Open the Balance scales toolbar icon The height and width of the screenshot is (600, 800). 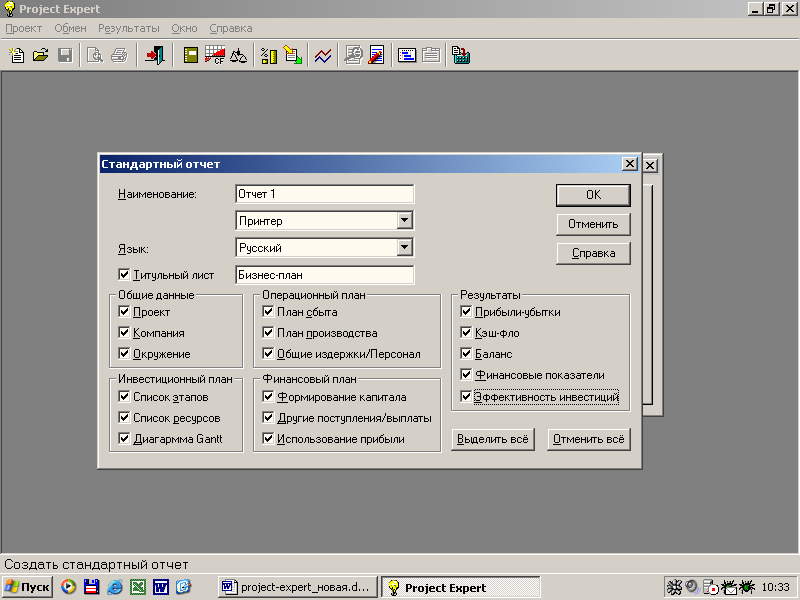(x=238, y=55)
